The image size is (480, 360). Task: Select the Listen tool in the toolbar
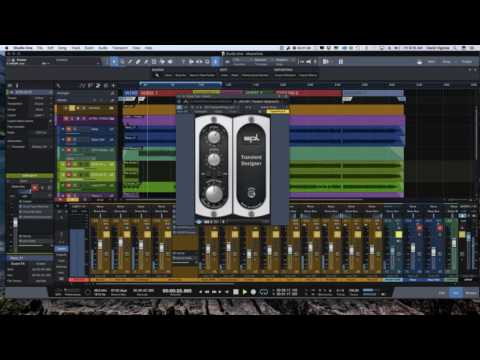(170, 62)
